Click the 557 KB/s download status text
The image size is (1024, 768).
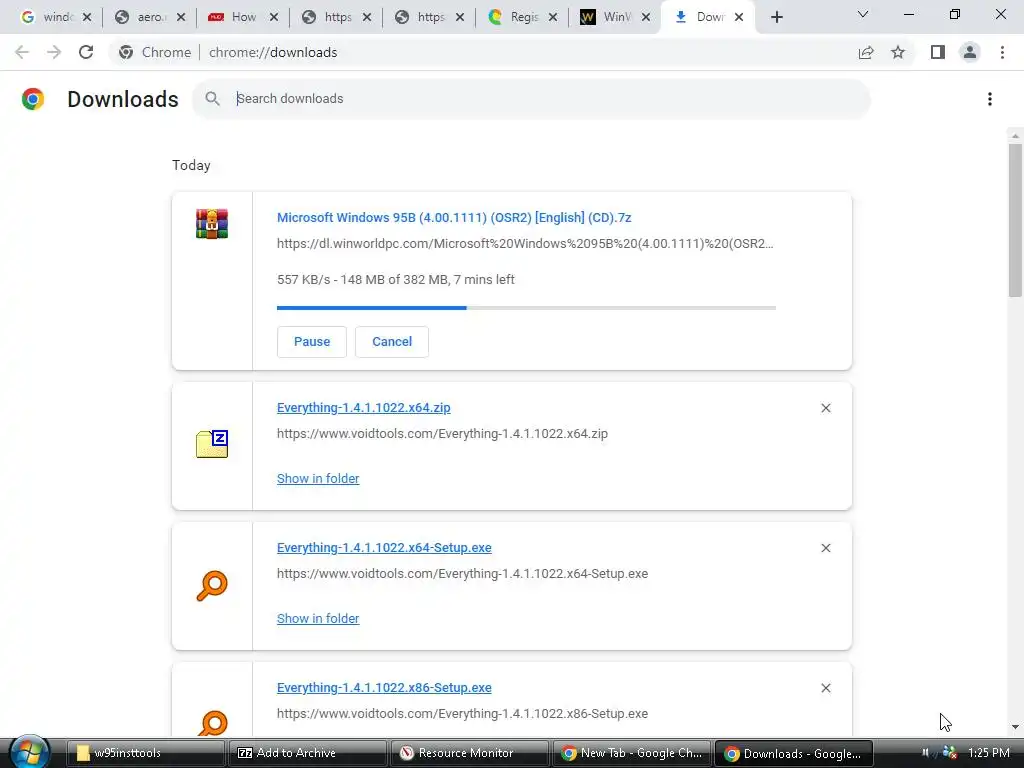click(395, 280)
